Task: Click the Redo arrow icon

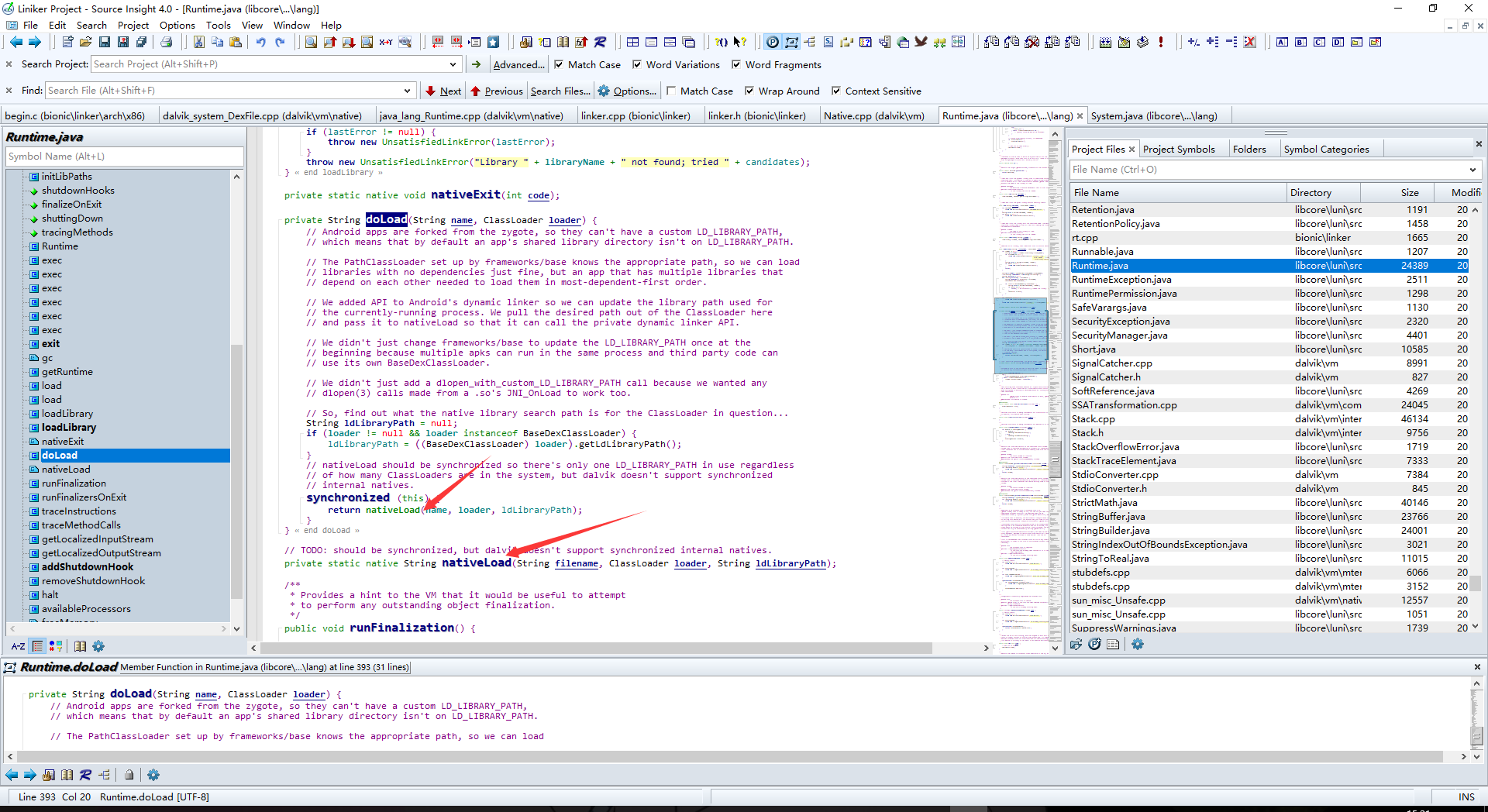Action: pos(280,42)
